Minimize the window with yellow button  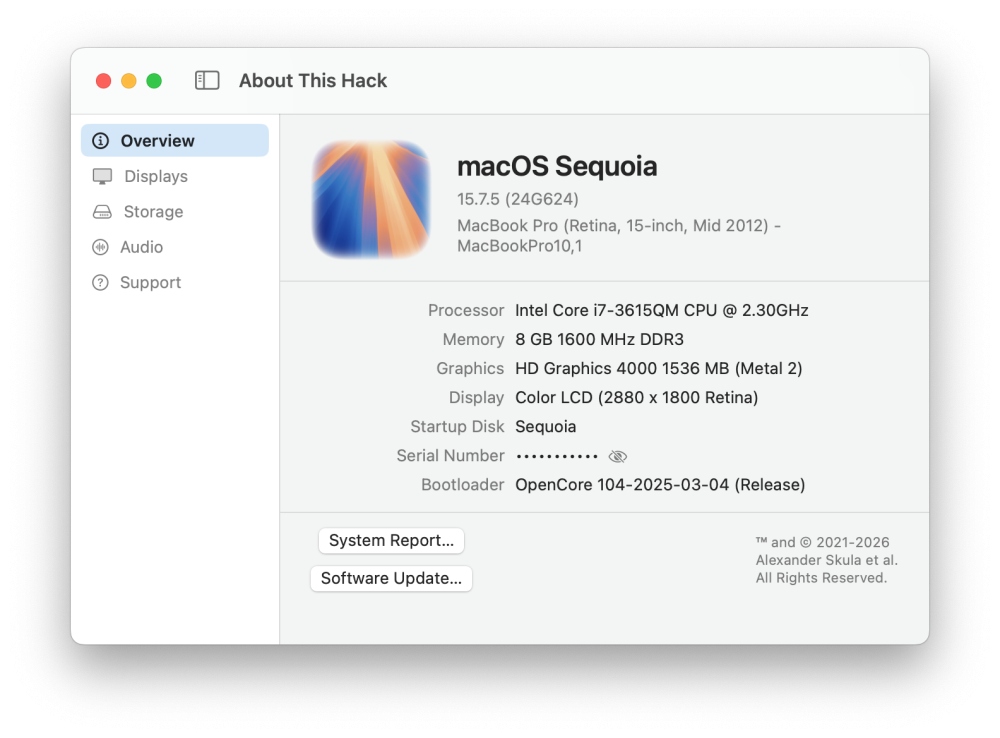pyautogui.click(x=129, y=81)
